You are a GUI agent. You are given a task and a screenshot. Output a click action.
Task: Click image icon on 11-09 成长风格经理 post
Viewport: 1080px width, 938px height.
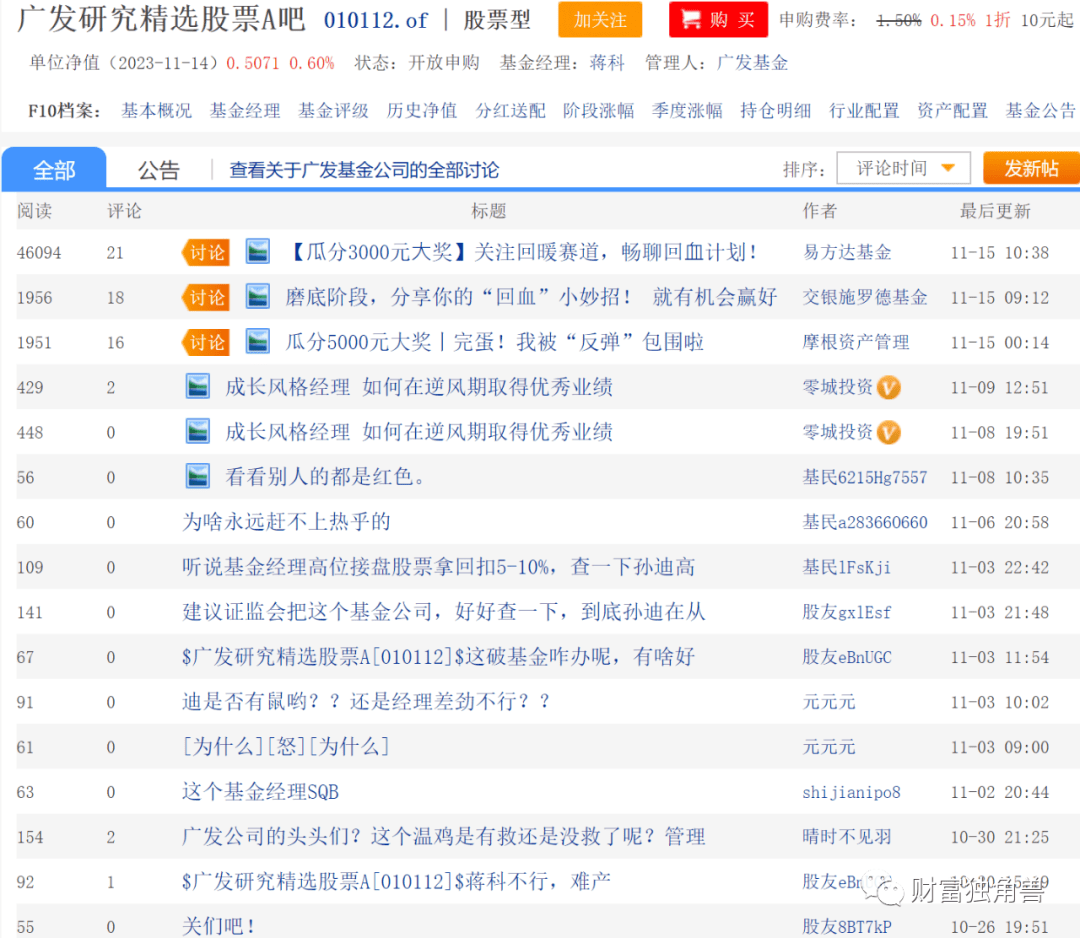coord(198,387)
